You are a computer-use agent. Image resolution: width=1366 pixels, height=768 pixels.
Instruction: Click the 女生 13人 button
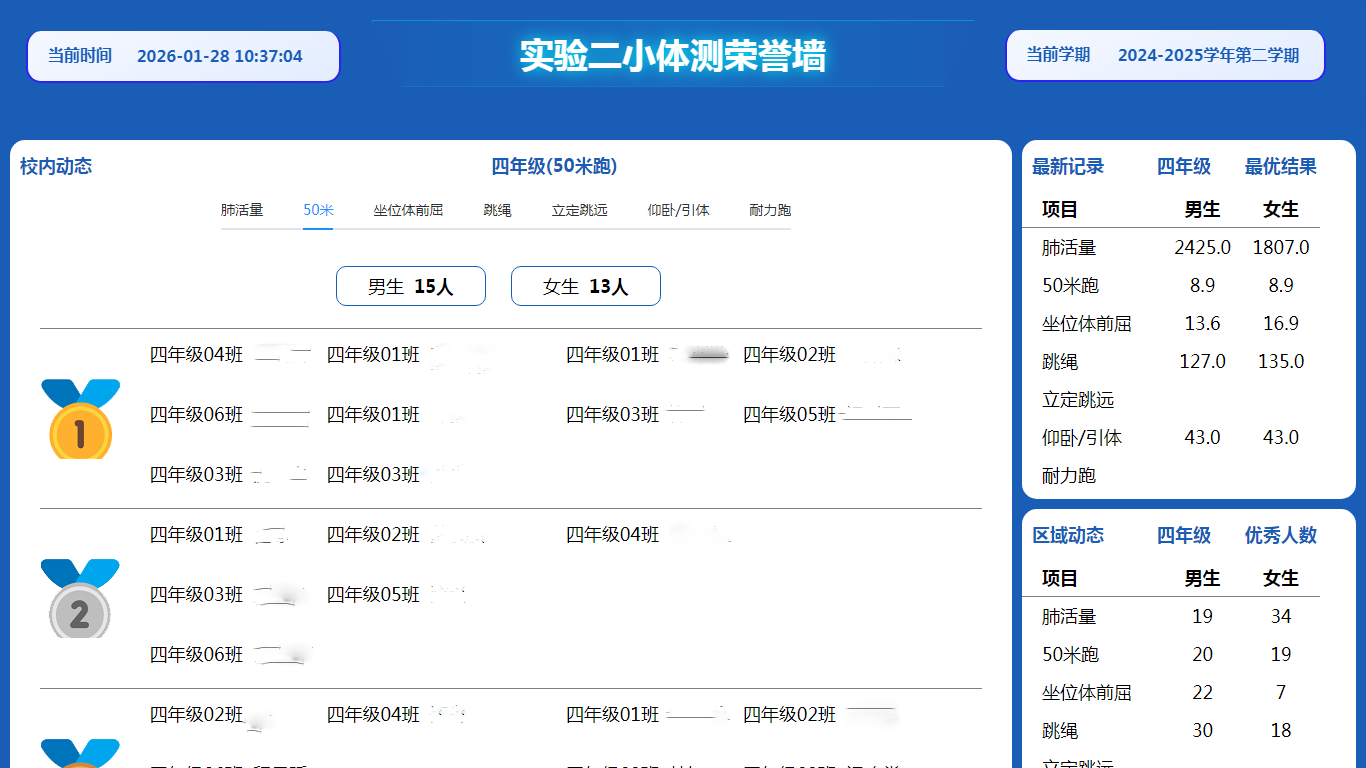[586, 287]
